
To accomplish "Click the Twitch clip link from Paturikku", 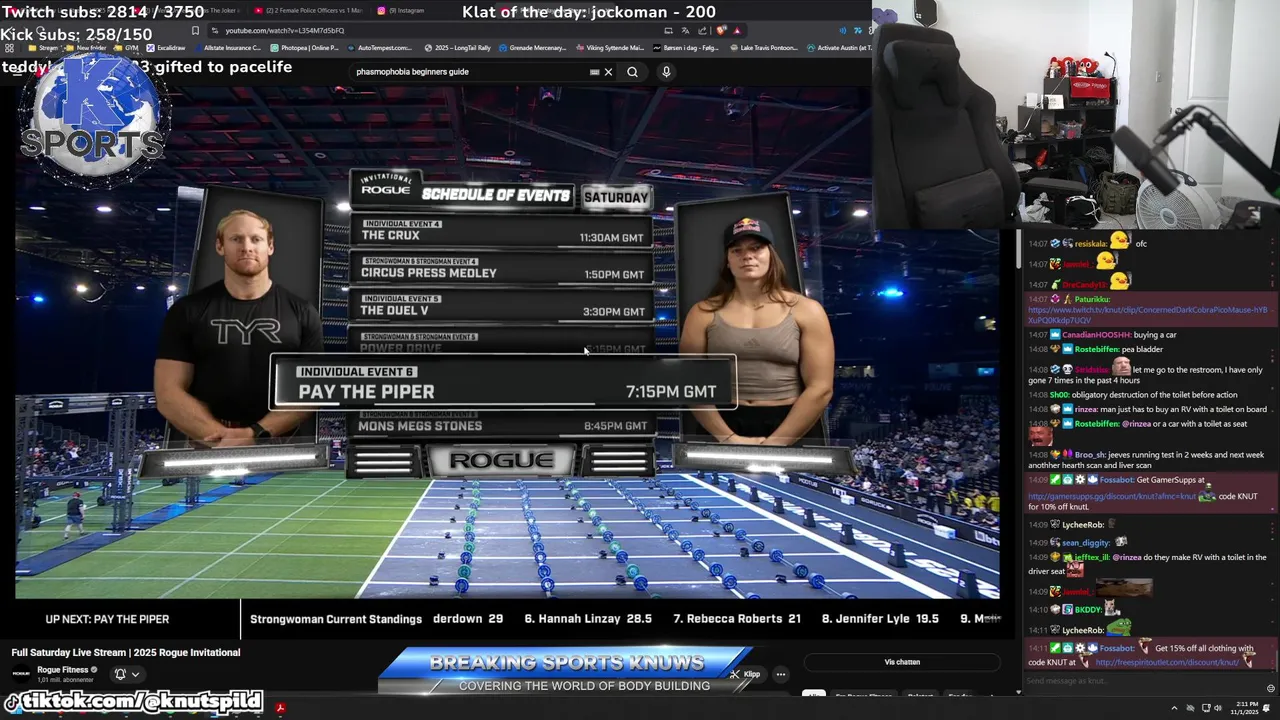I will (x=1147, y=315).
